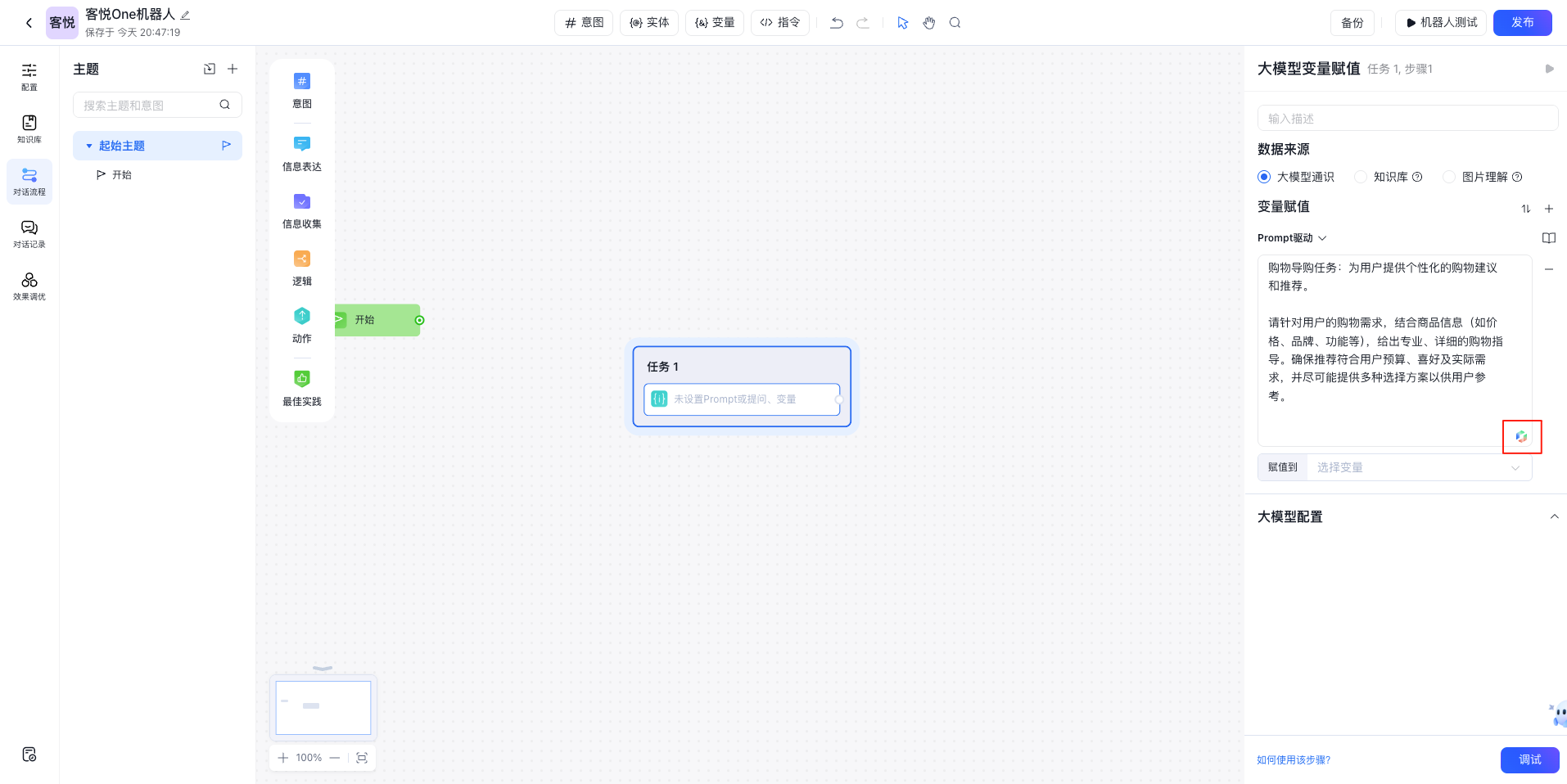1567x784 pixels.
Task: Open the 如何使用该步骤 help link
Action: point(1294,760)
